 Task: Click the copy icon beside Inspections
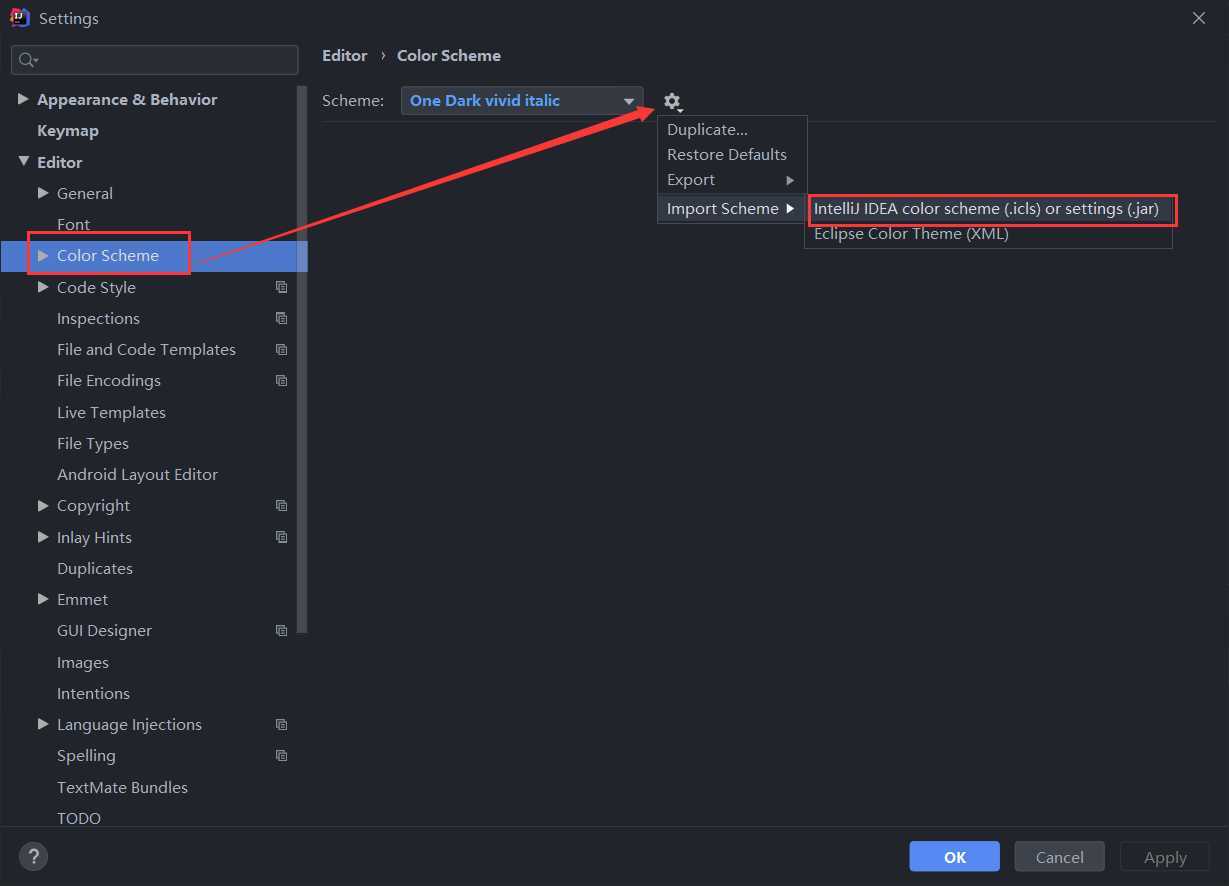pos(281,318)
